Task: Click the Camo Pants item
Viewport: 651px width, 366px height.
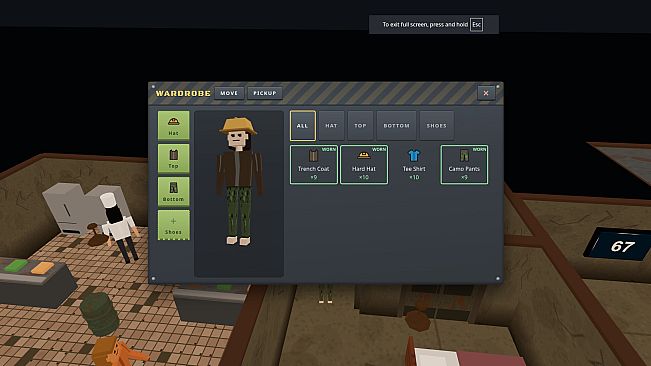Action: (464, 165)
